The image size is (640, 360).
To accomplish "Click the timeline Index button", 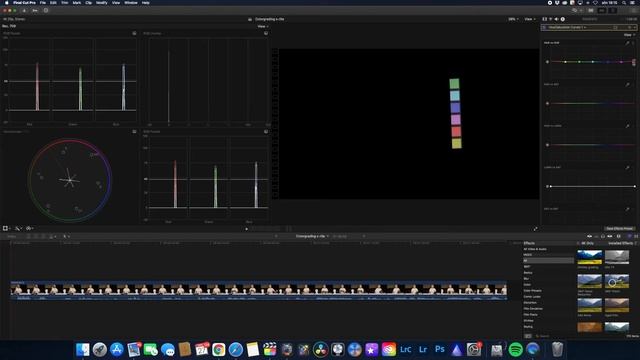I will 12,236.
